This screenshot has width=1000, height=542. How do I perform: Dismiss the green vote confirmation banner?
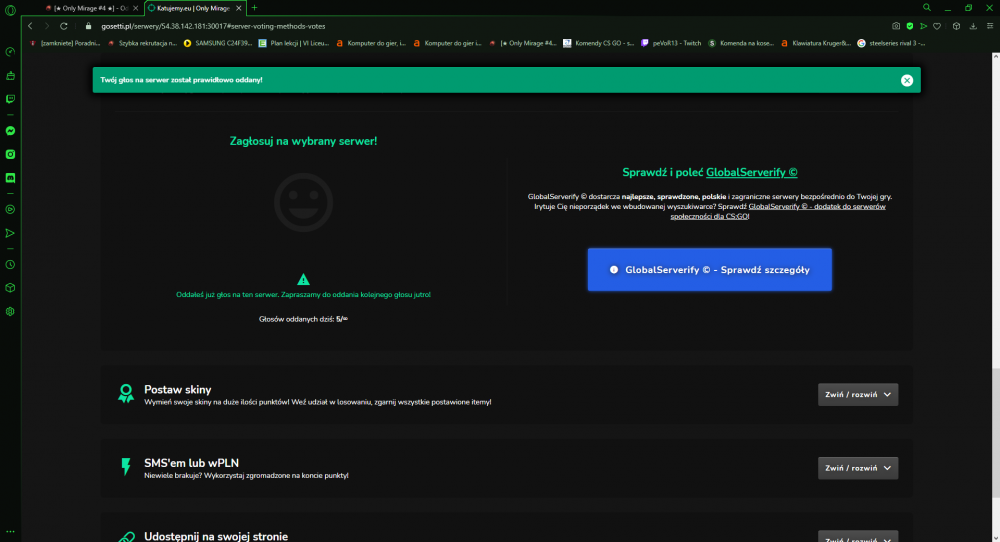(x=907, y=80)
